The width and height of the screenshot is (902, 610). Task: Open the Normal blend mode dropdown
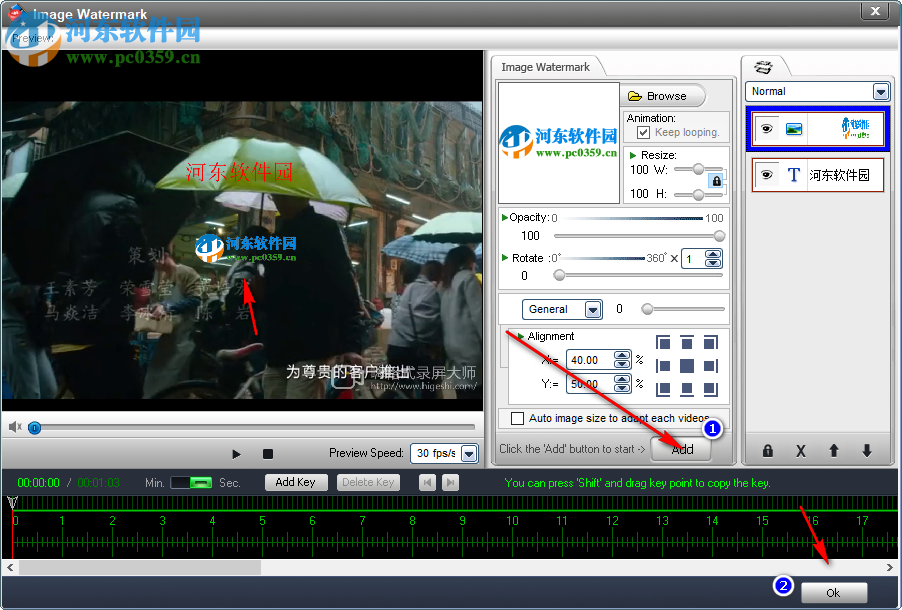click(880, 91)
